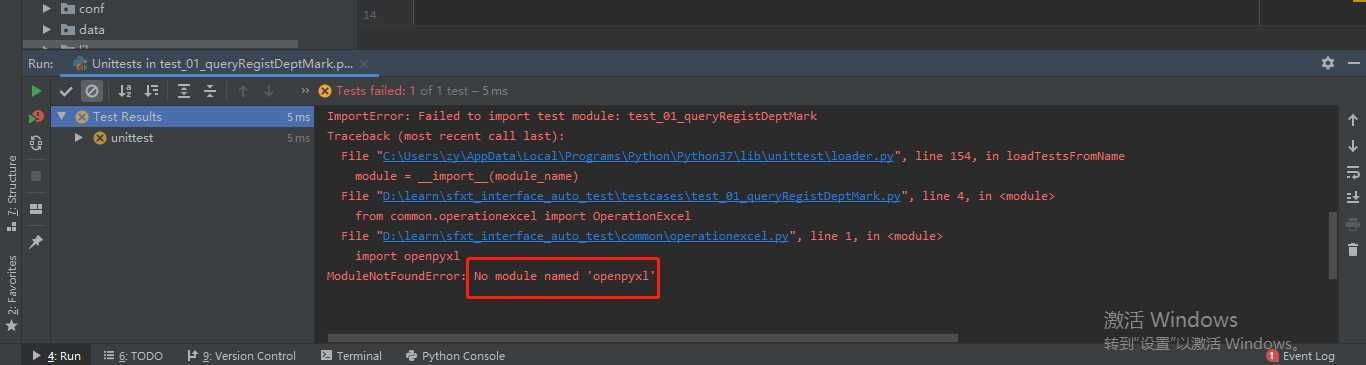
Task: Go to next failed test arrow
Action: click(x=269, y=91)
